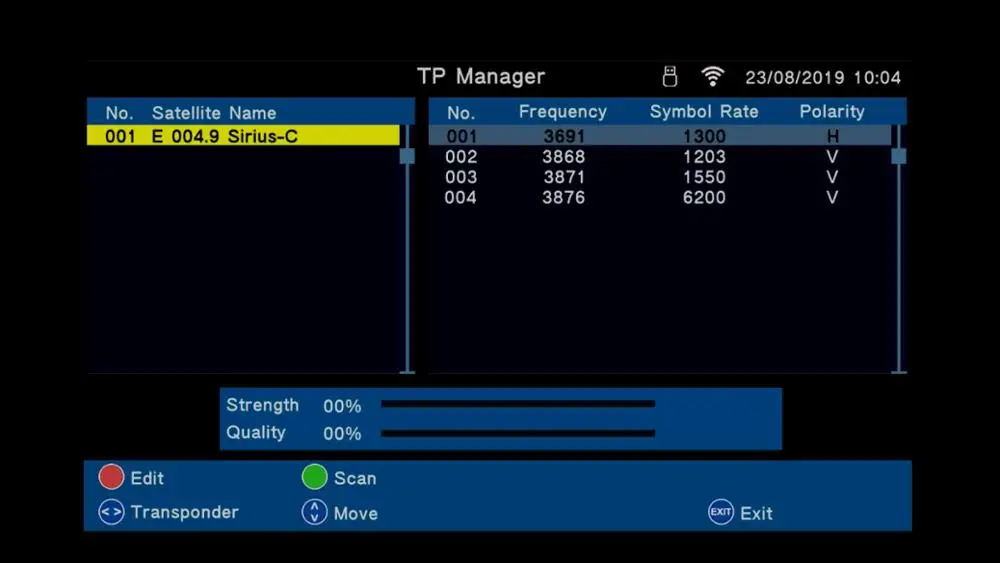Click symbol rate value 1203
This screenshot has height=563, width=1000.
pos(704,157)
